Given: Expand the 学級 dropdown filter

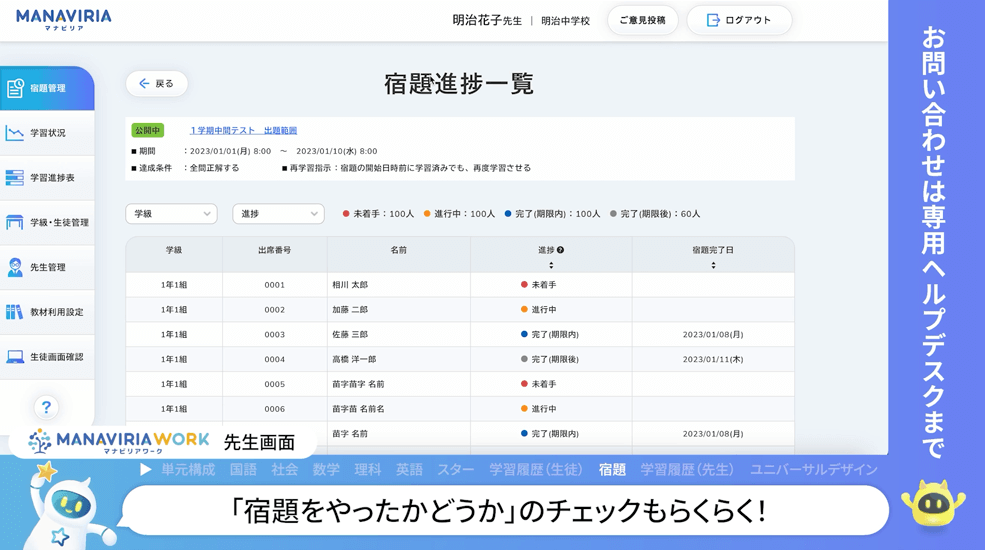Looking at the screenshot, I should click(x=171, y=214).
